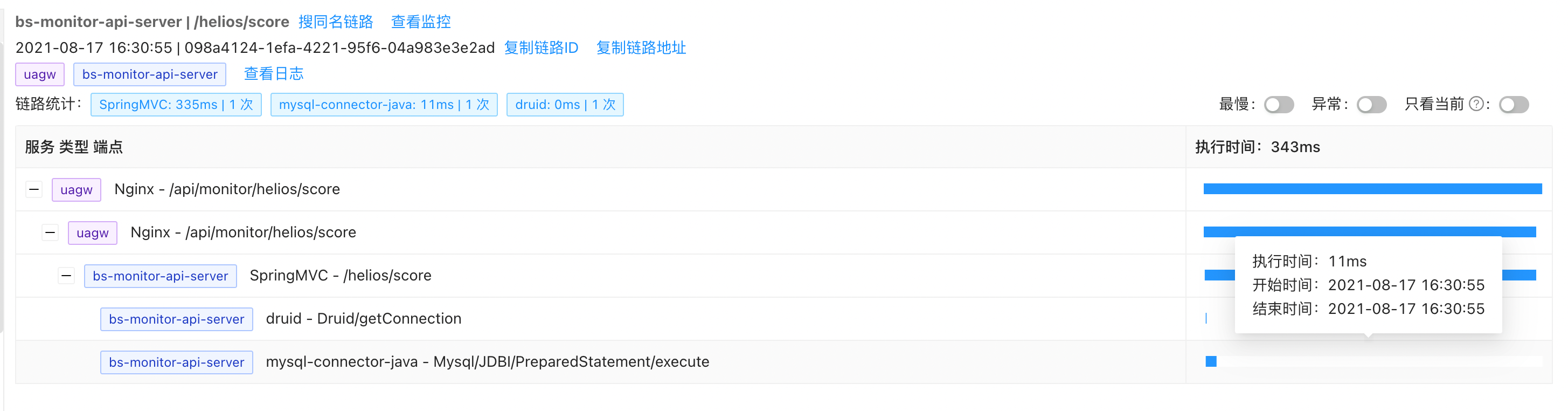Select the uagw tag under the trace ID
This screenshot has width=1568, height=411.
pos(39,74)
